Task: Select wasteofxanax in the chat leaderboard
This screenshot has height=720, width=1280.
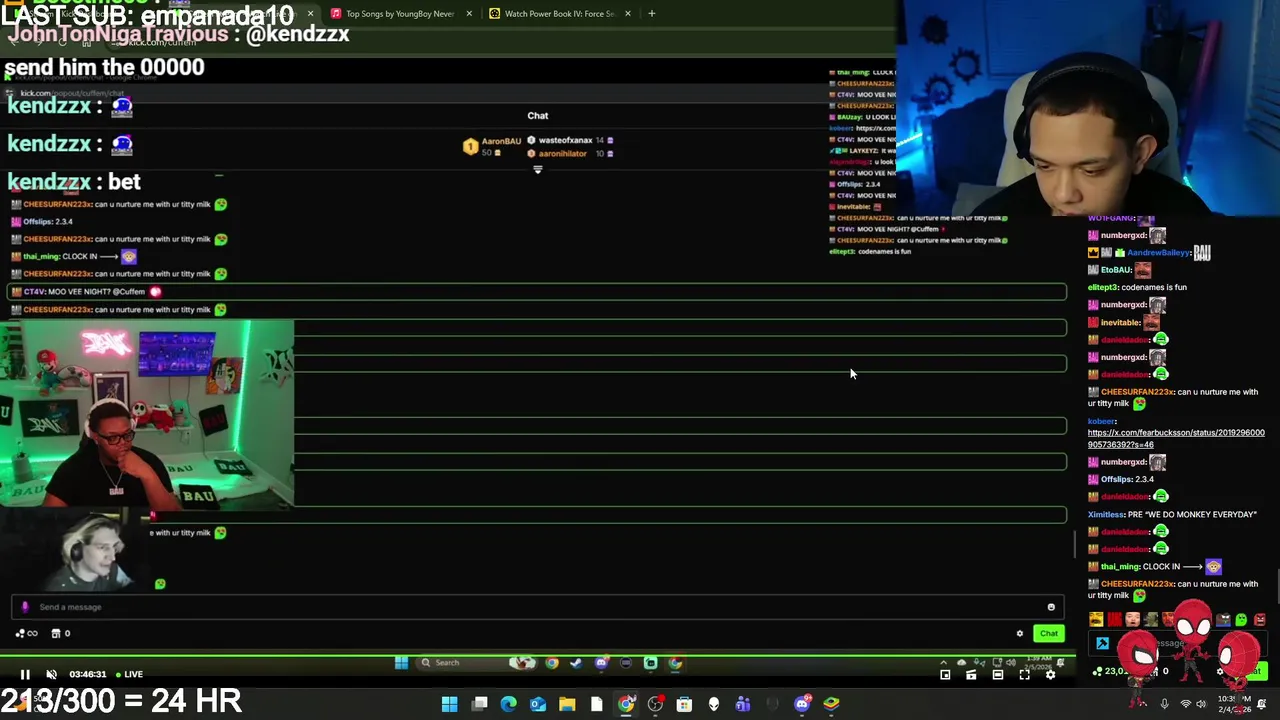Action: point(570,140)
